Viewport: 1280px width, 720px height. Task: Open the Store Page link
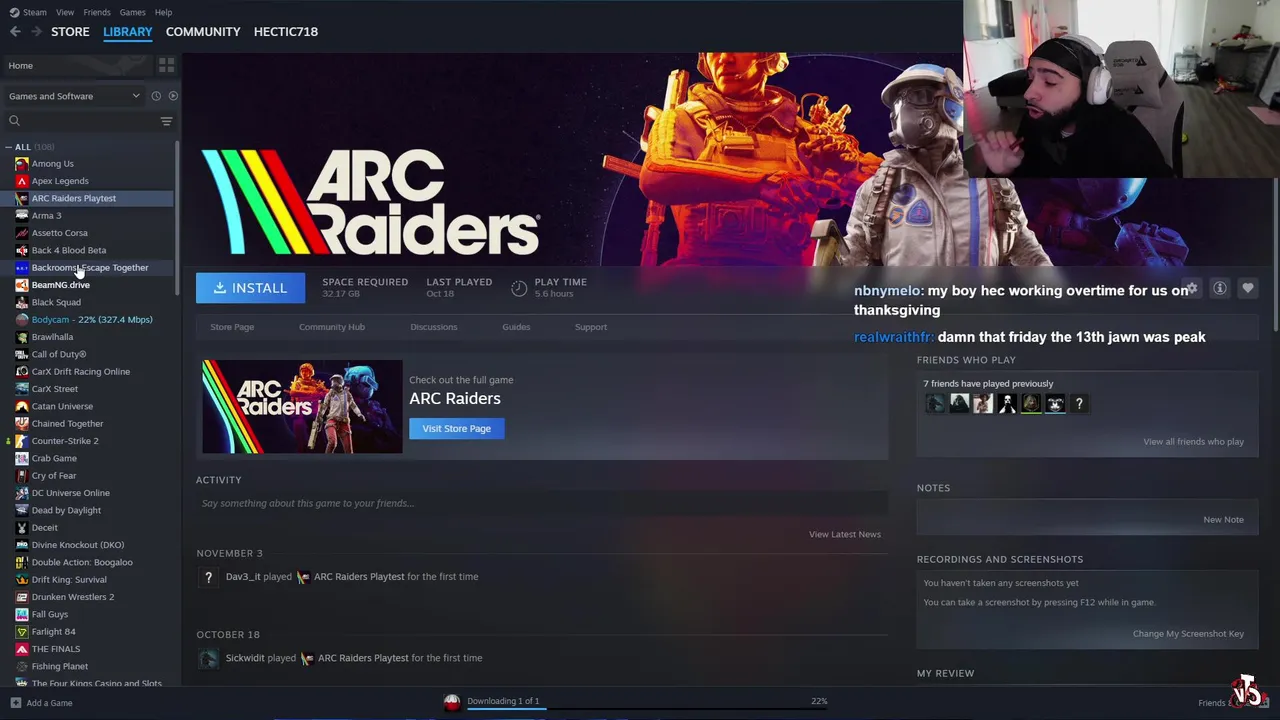click(x=232, y=327)
